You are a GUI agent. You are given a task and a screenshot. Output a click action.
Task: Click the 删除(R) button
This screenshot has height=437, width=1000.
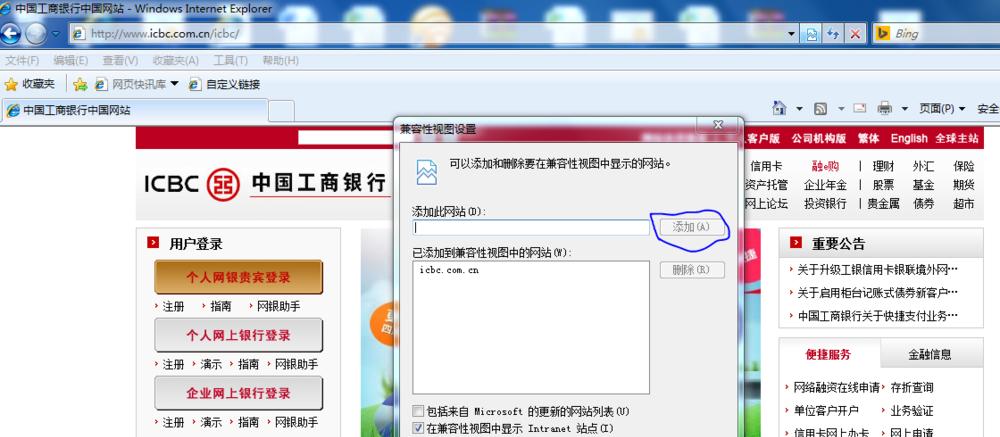[x=692, y=270]
